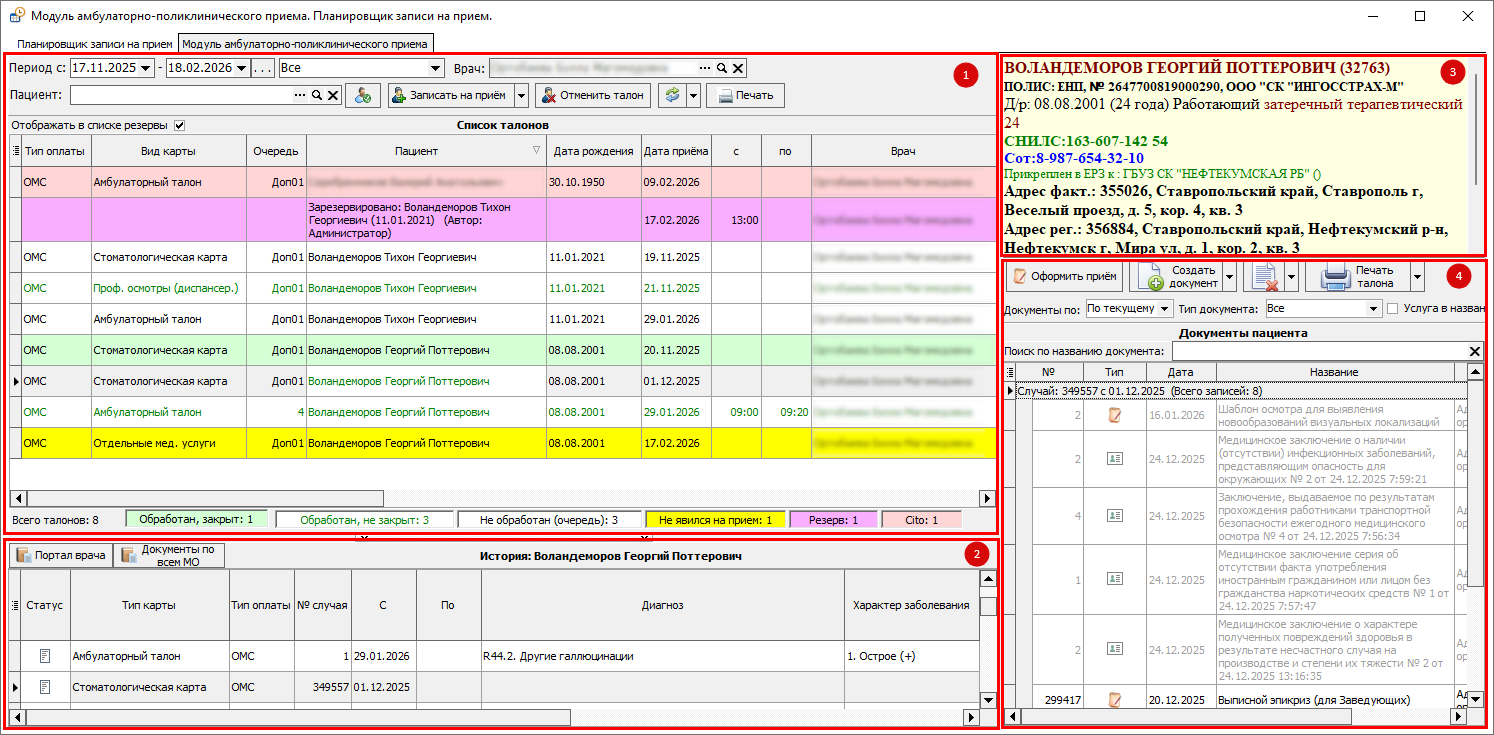Enable 'Услуга в названии' checkbox
Screen dimensions: 1494x735
click(1393, 309)
